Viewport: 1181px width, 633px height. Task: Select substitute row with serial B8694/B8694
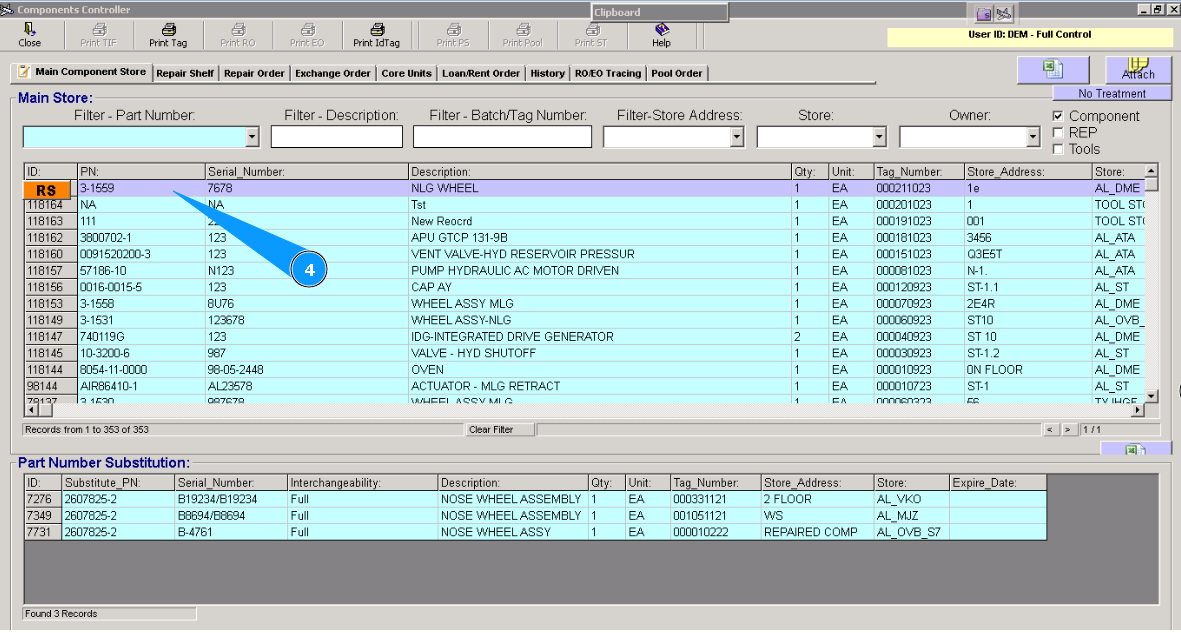pyautogui.click(x=536, y=515)
